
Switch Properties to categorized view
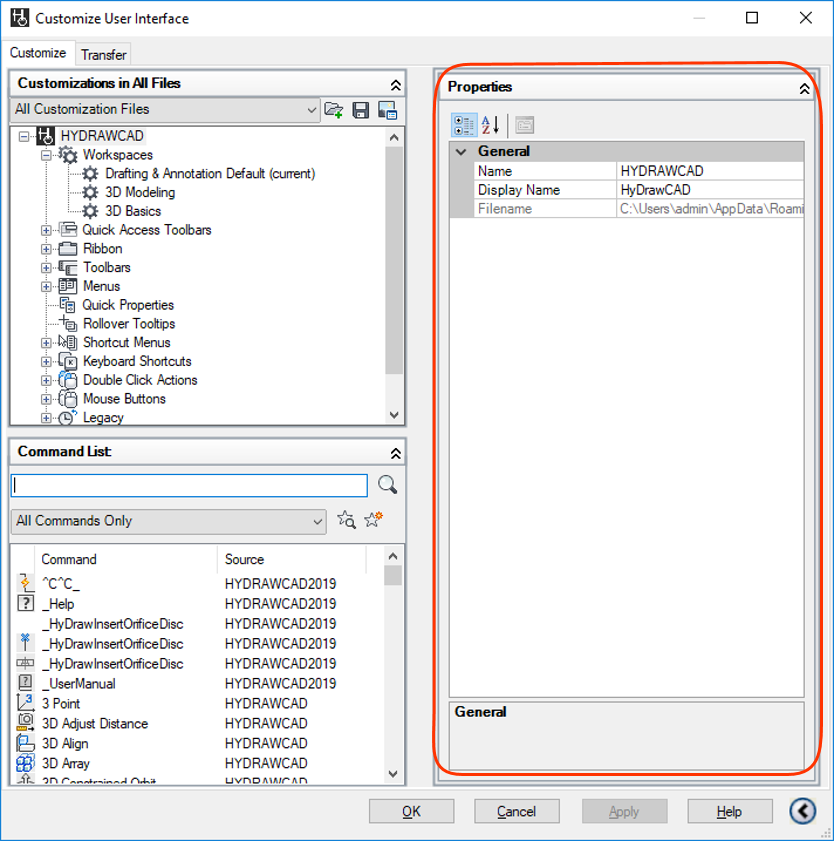pos(464,126)
